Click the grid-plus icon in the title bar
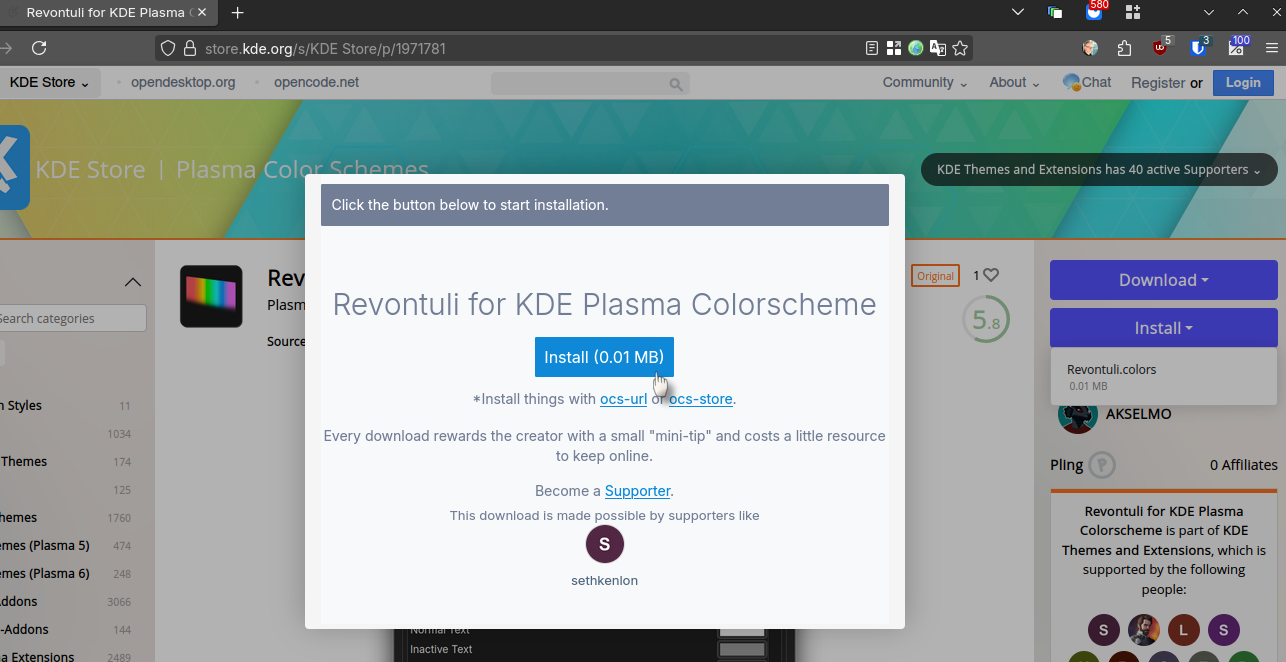Viewport: 1286px width, 662px height. pos(1133,13)
